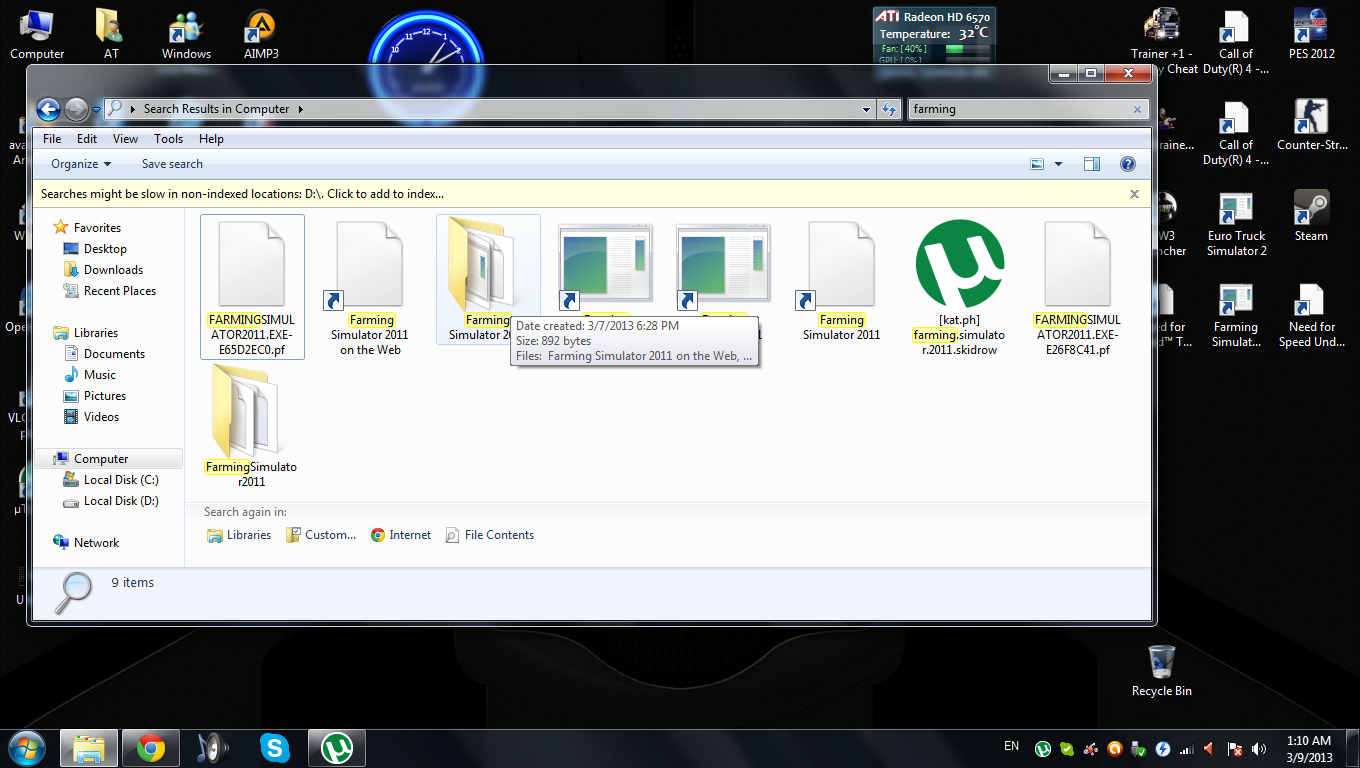Click the Steam desktop shortcut
Screen dimensions: 1360x768
[1311, 216]
